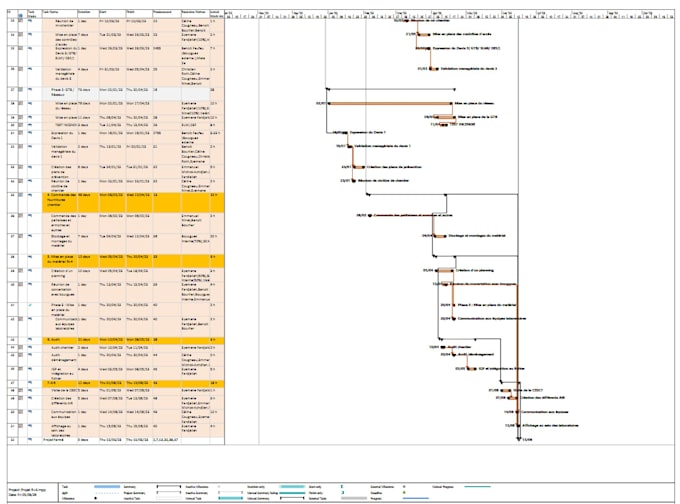Click the Stockage et montage du matériel Gantt bar

click(x=439, y=236)
